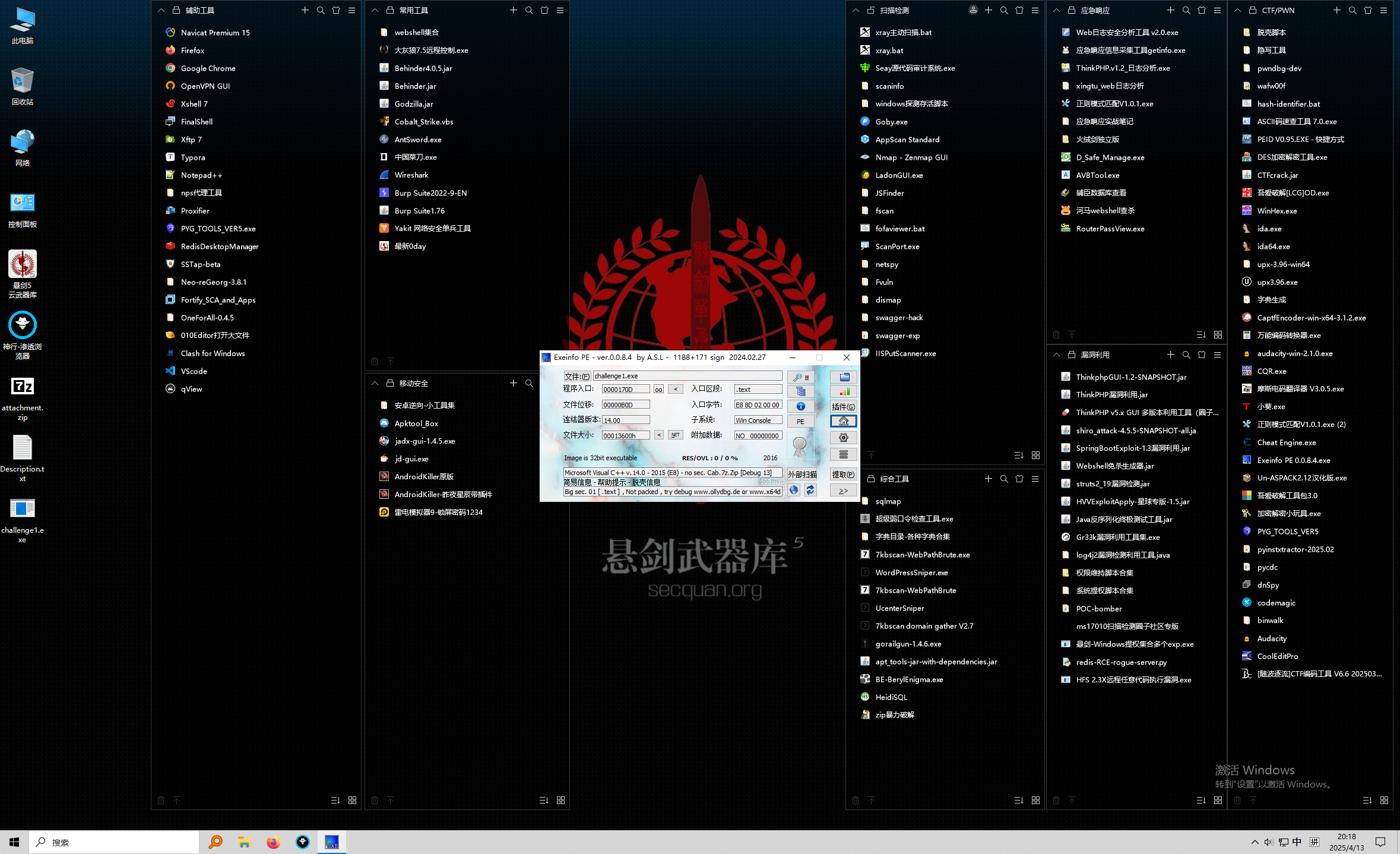Expand Exeinfo PE with the >> button
The height and width of the screenshot is (854, 1400).
point(843,491)
